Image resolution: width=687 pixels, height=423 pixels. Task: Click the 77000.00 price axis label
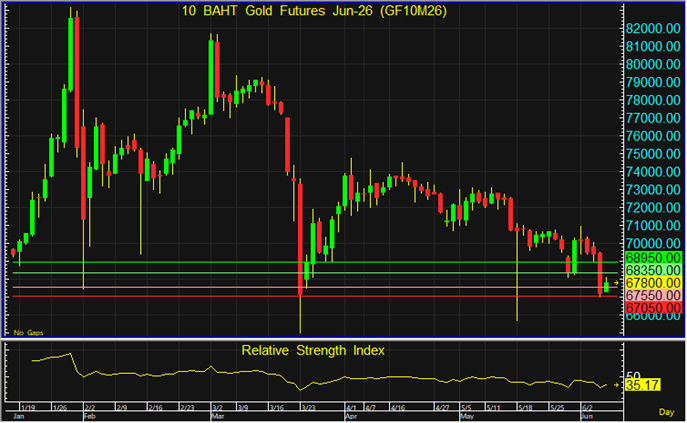(653, 118)
